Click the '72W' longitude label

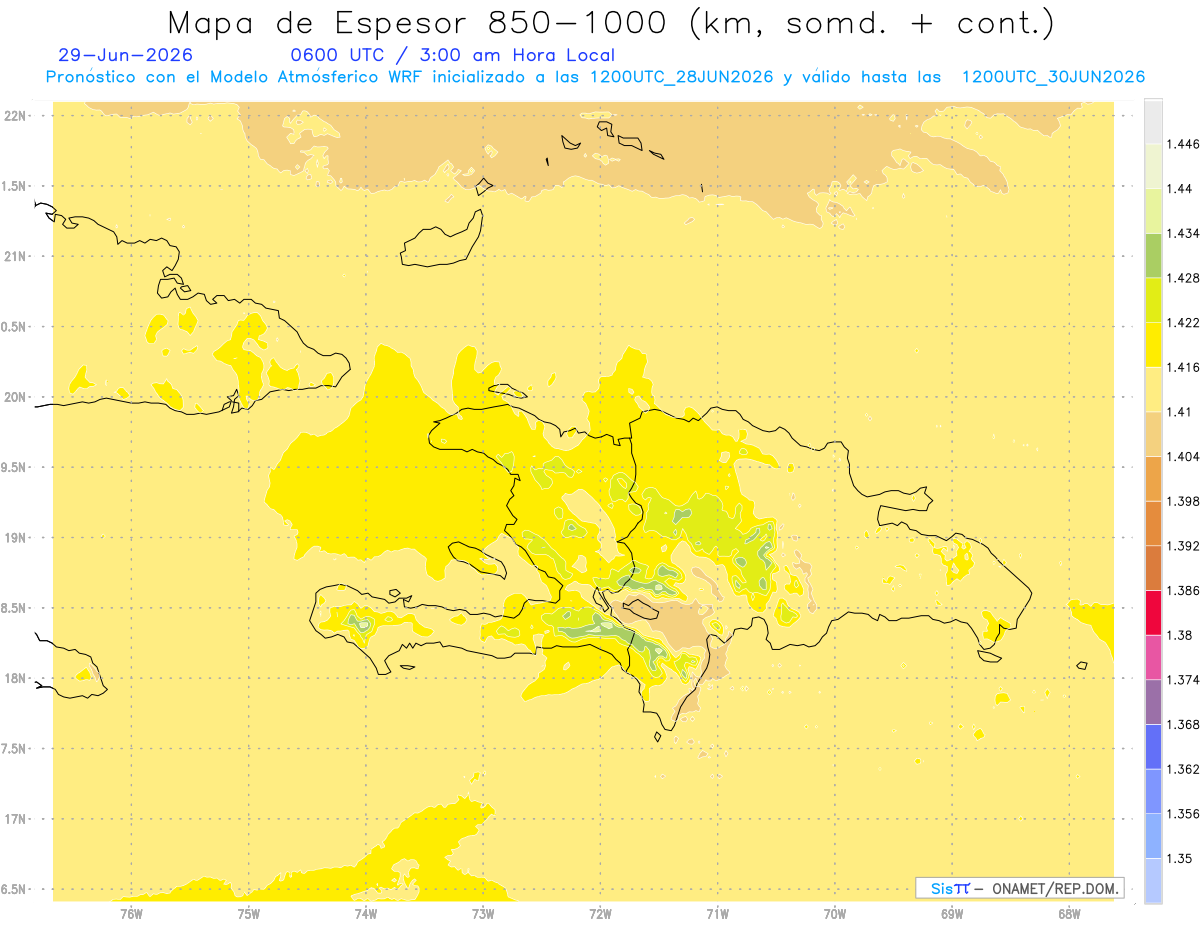point(600,913)
